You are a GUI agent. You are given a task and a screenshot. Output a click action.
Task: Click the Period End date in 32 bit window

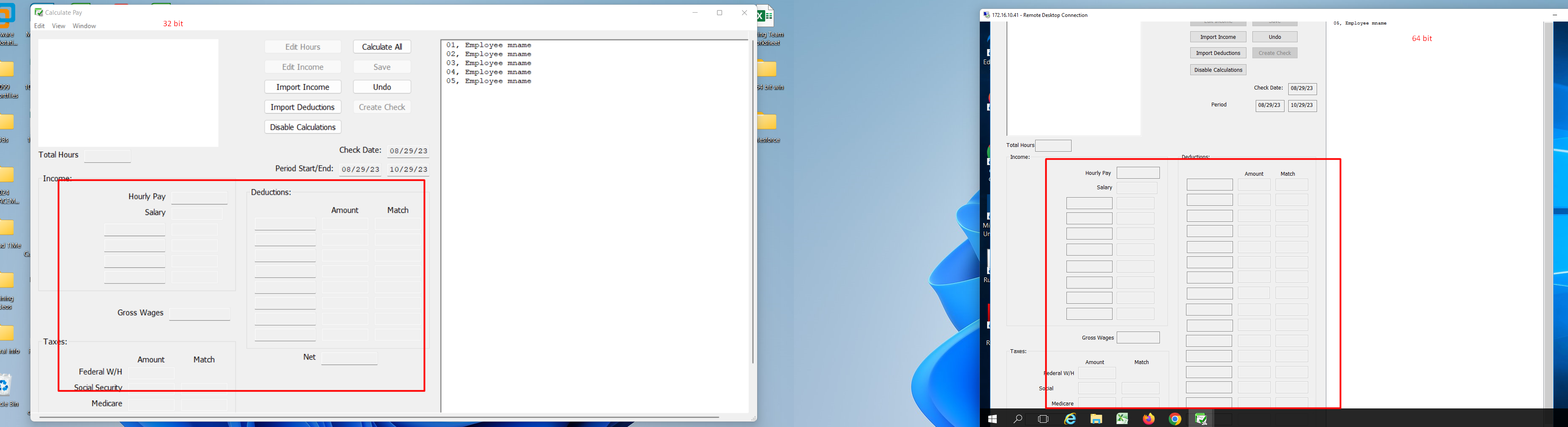[409, 170]
